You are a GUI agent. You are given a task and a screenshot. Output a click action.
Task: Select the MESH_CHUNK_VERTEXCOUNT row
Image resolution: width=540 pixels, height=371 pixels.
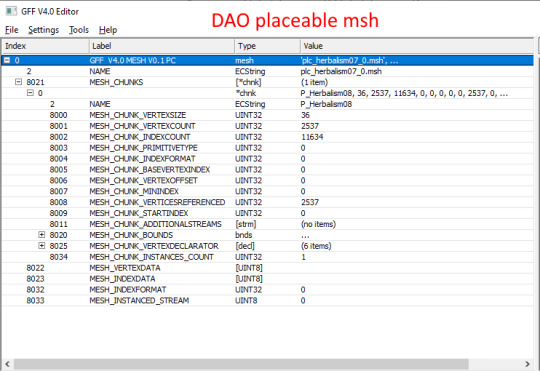(x=268, y=126)
